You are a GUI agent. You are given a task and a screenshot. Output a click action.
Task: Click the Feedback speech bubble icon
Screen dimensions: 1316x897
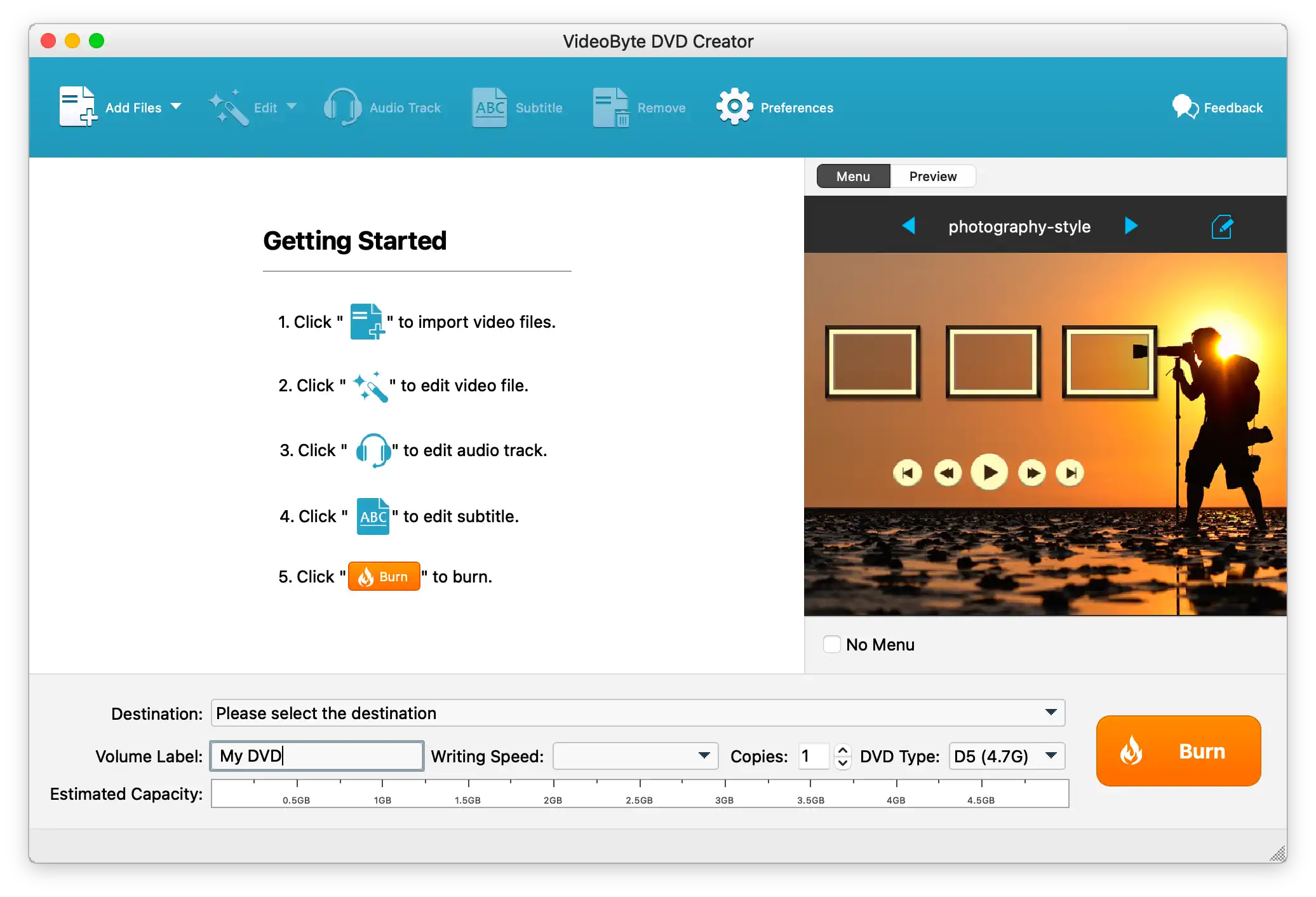coord(1185,107)
